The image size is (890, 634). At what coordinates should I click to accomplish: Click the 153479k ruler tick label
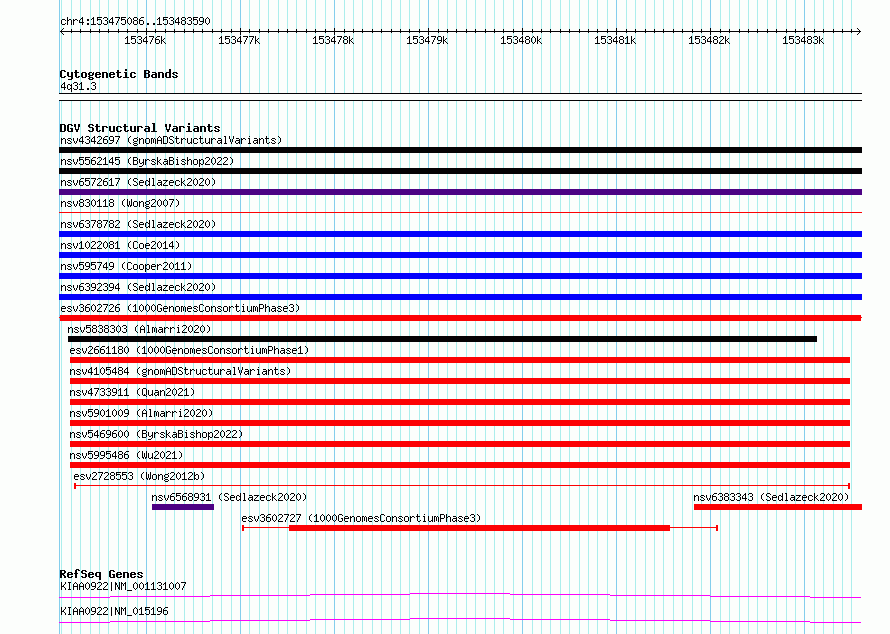point(427,40)
